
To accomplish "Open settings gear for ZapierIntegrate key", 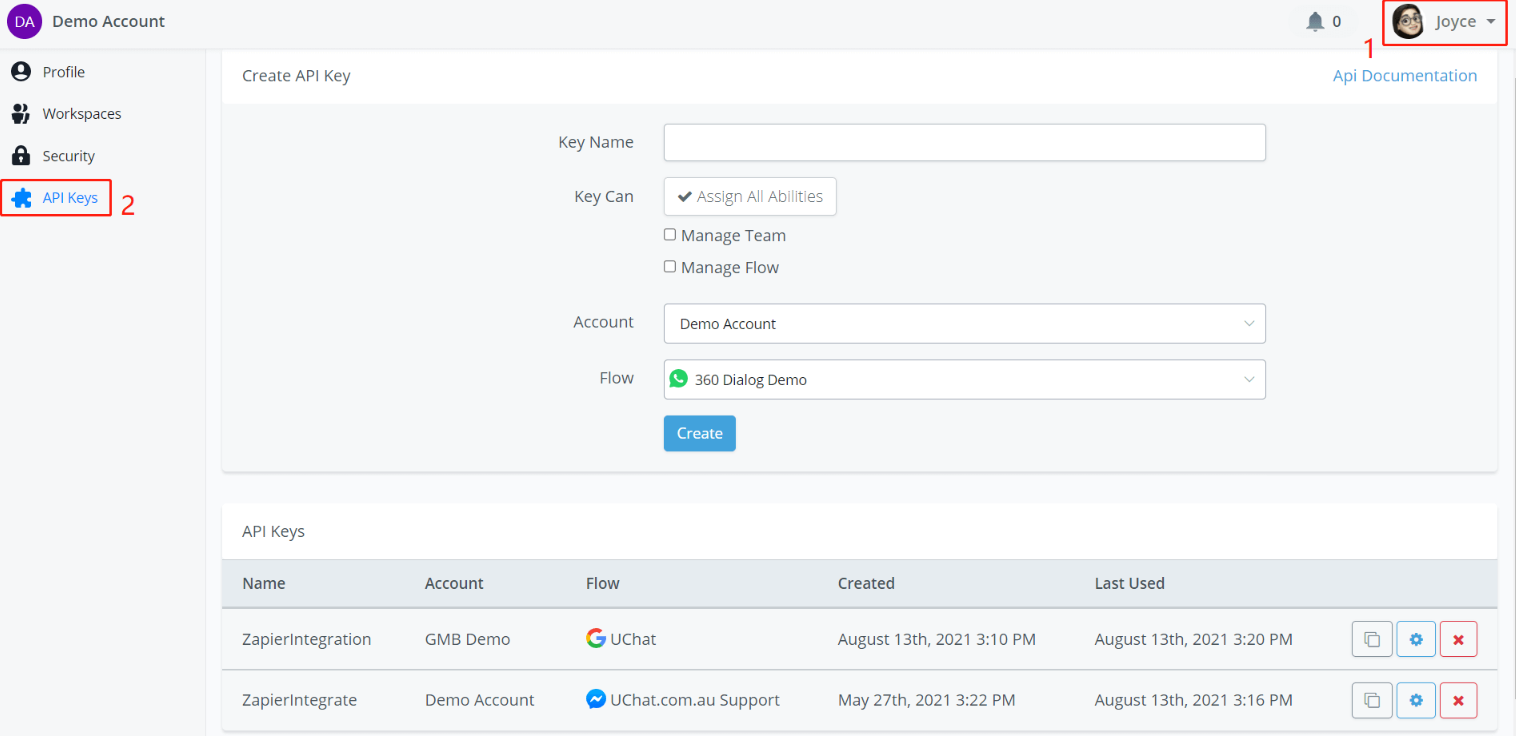I will [1416, 700].
